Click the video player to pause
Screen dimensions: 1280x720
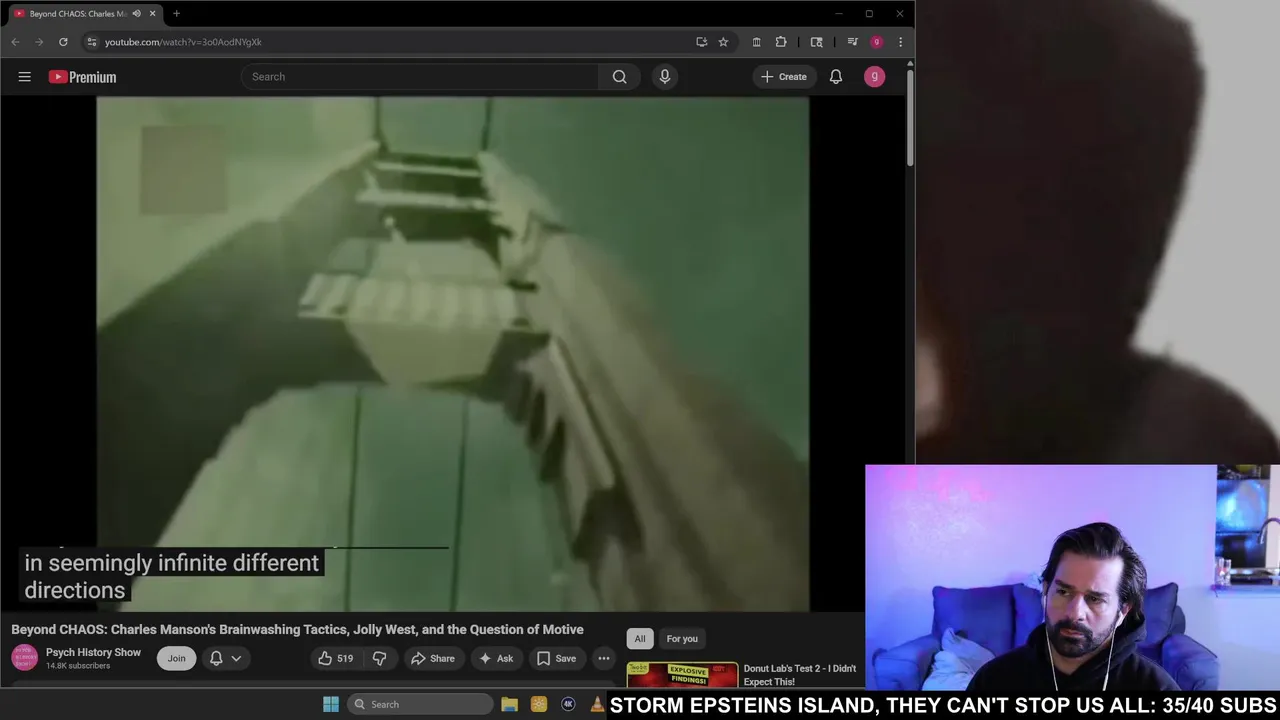[452, 353]
